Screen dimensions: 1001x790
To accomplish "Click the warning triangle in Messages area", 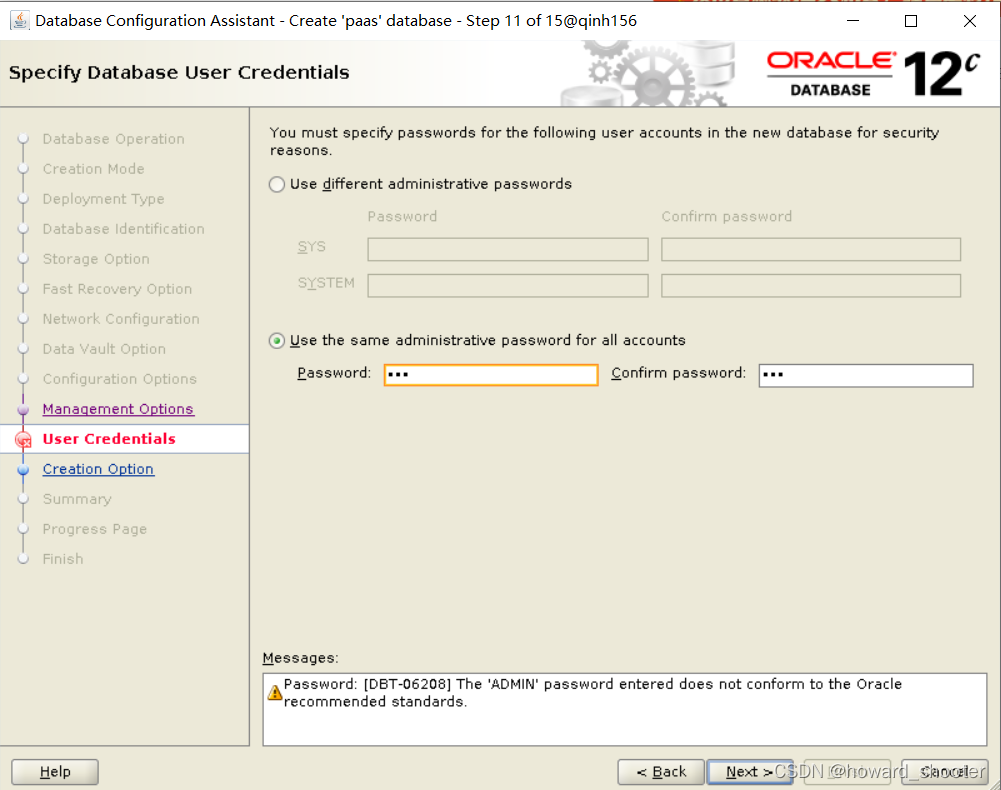I will 273,692.
